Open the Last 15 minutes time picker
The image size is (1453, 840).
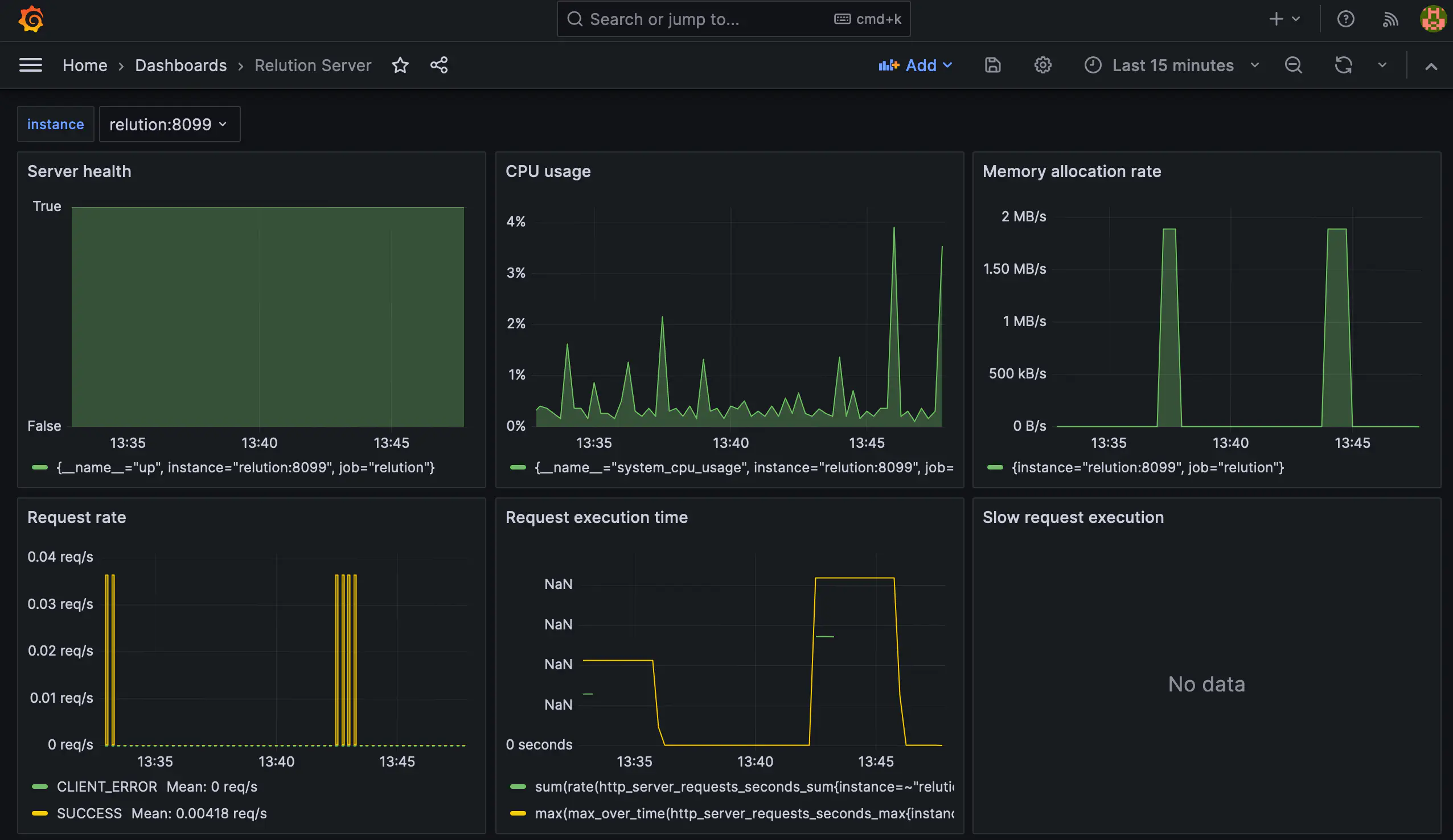coord(1172,65)
